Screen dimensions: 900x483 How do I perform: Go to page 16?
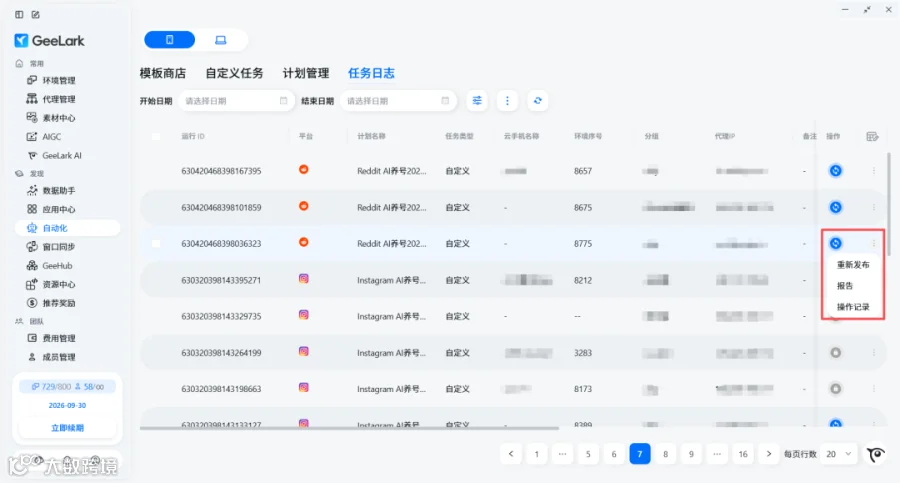[743, 454]
